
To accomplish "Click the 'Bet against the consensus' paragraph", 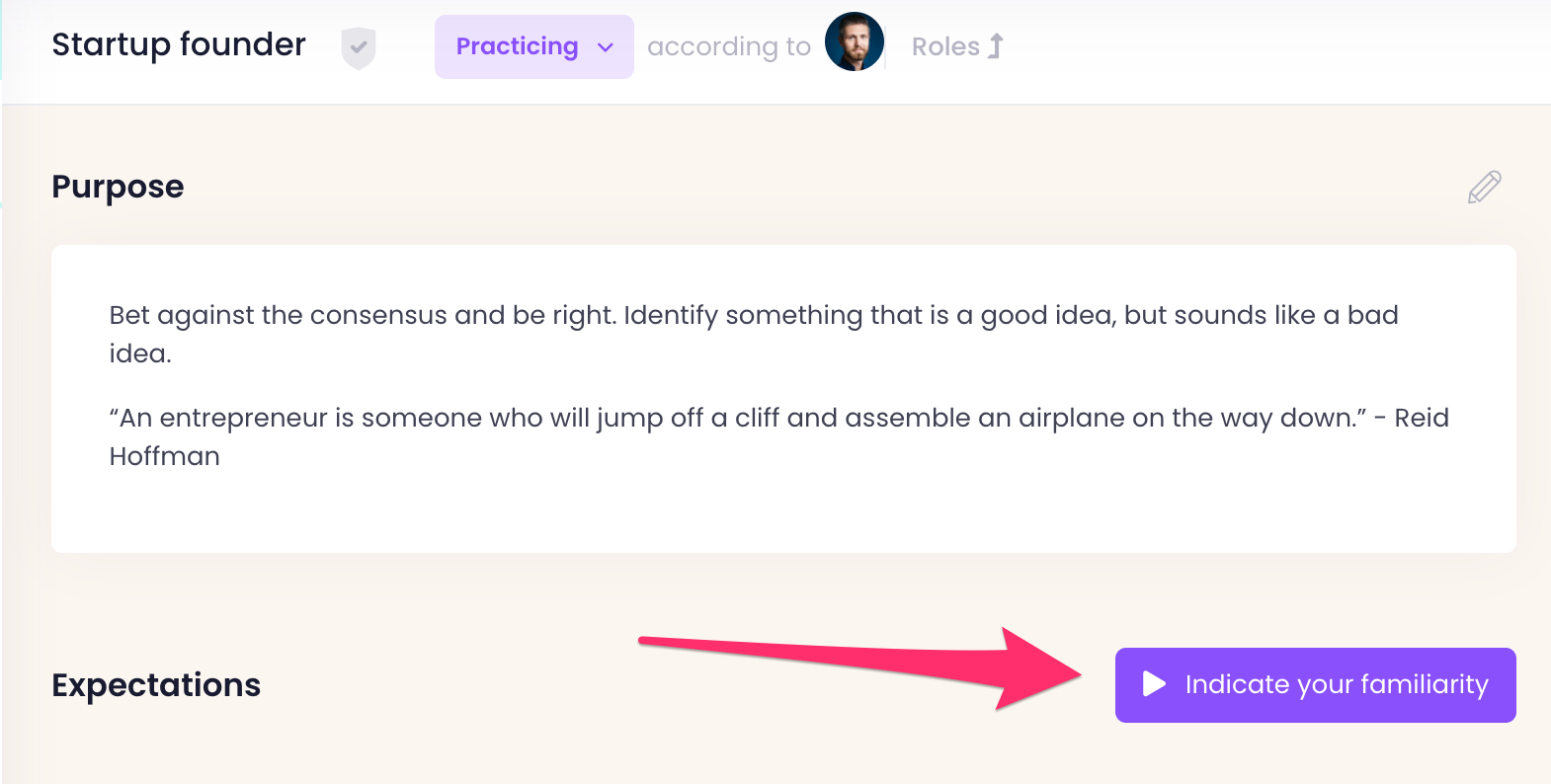I will (x=753, y=316).
